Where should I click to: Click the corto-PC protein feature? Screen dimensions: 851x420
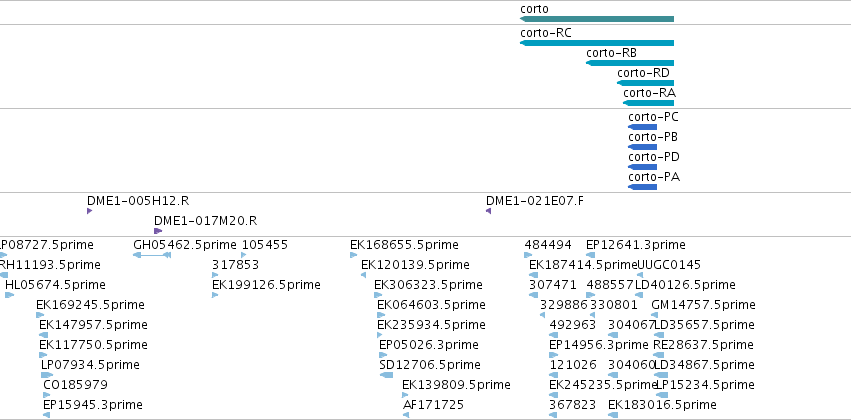tap(643, 127)
